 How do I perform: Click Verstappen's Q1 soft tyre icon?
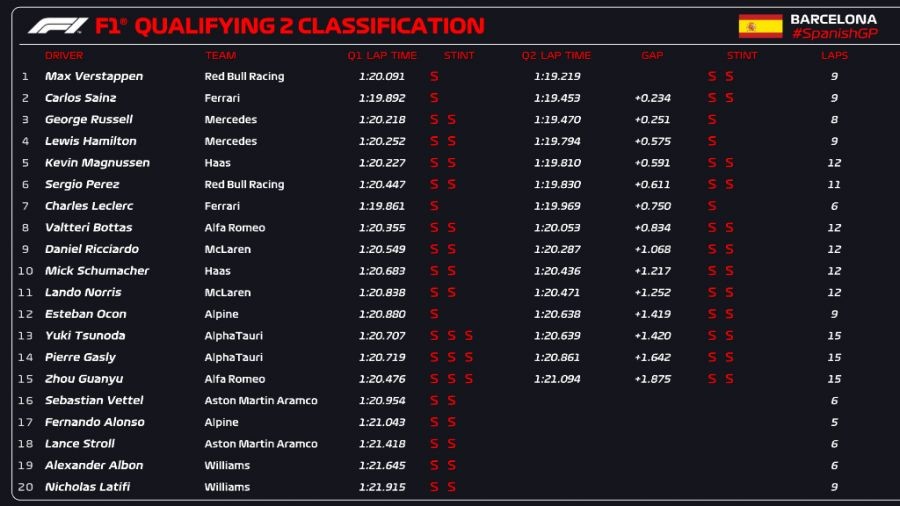coord(434,76)
